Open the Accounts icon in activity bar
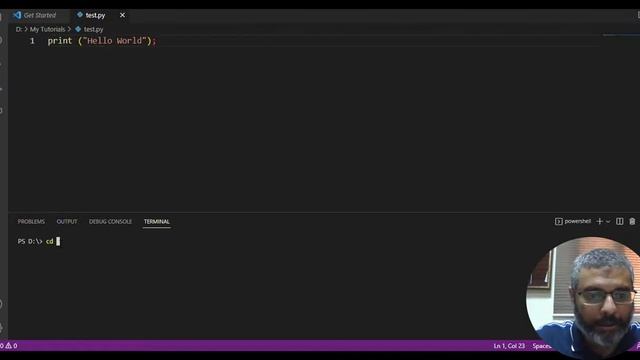Screen dimensions: 640x360 click(x=2, y=304)
